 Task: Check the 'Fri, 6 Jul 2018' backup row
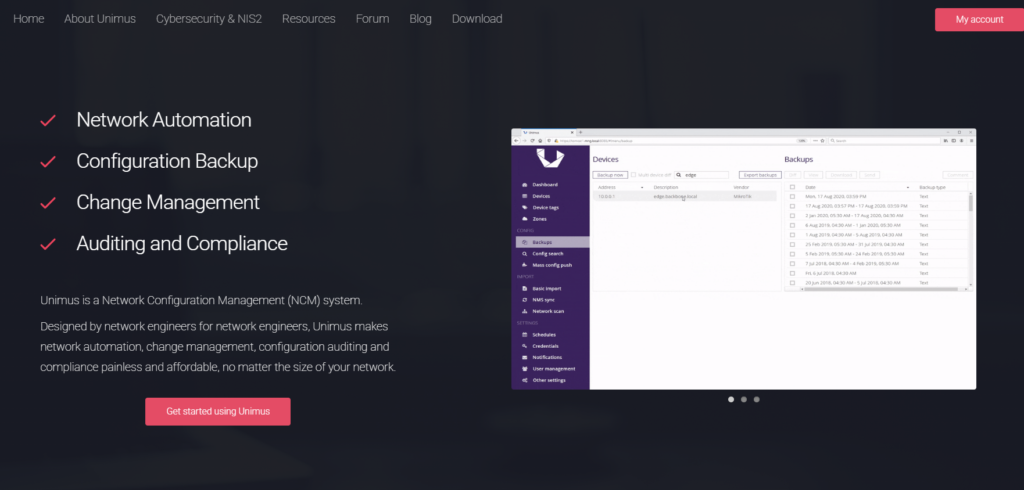pos(793,273)
